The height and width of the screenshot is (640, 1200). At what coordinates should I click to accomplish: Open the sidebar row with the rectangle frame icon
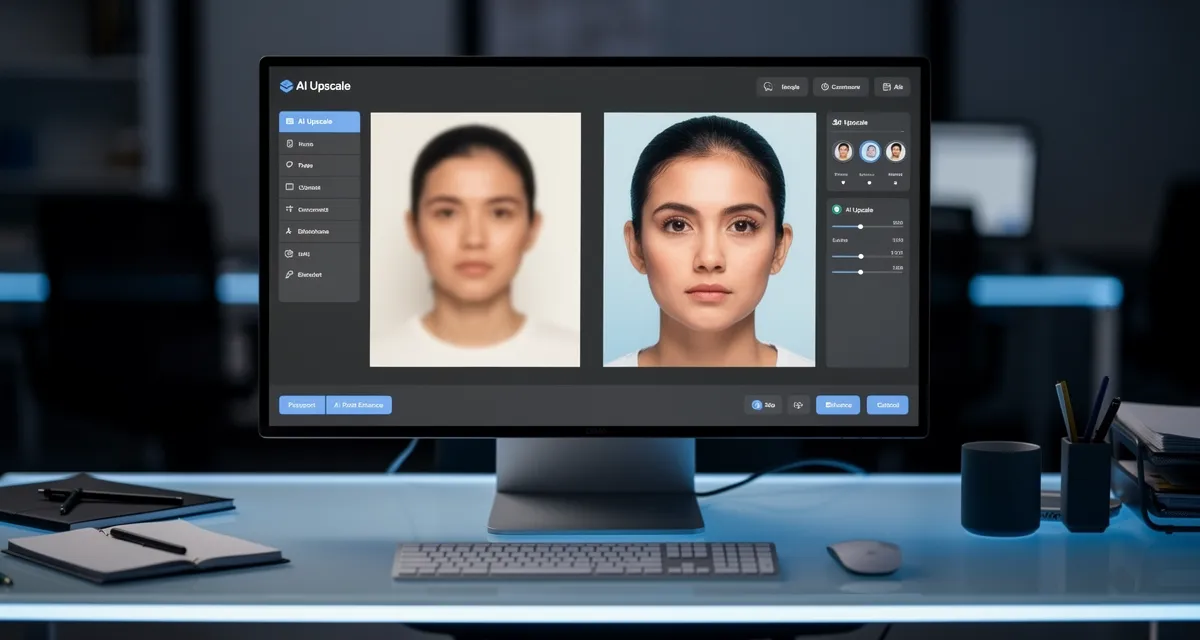319,187
